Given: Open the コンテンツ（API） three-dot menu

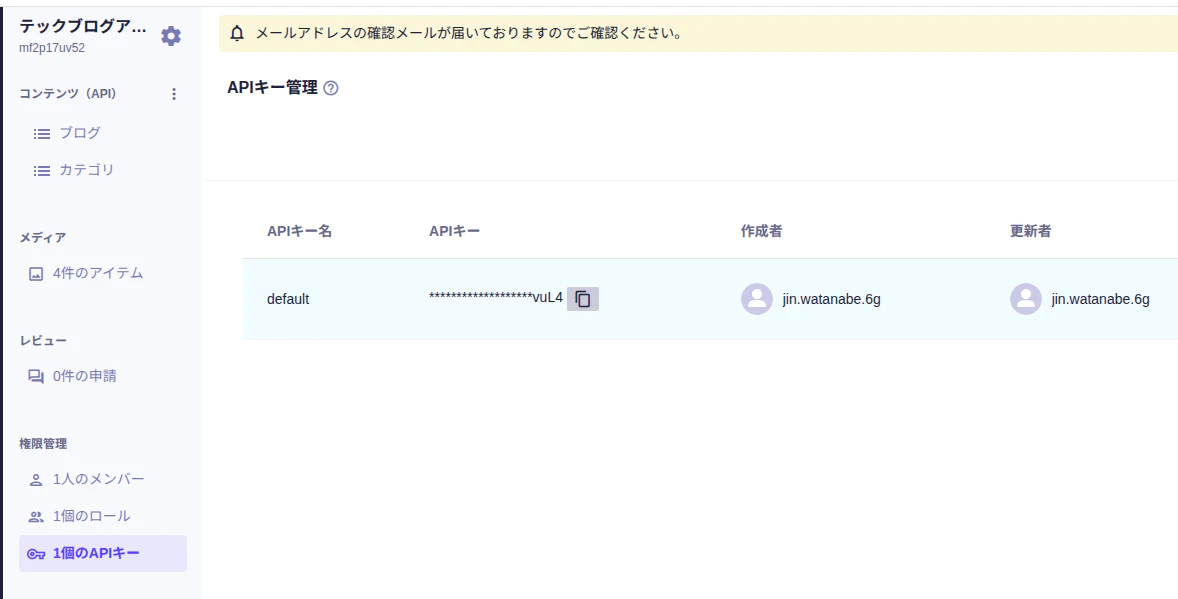Looking at the screenshot, I should click(x=174, y=94).
